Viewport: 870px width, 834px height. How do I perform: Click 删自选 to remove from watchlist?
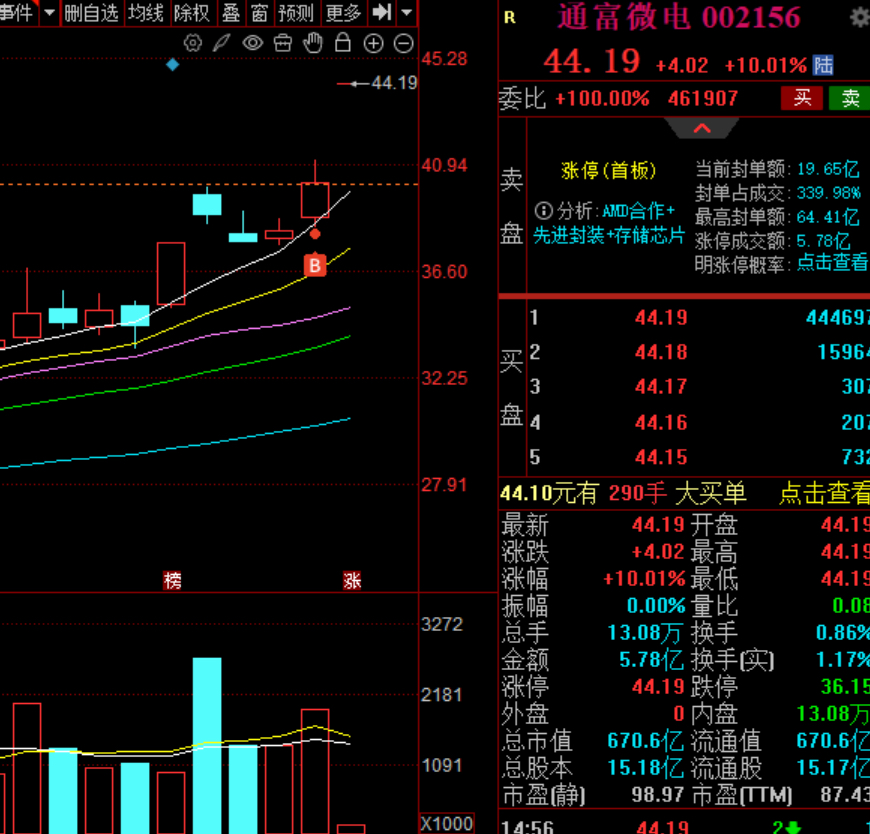pos(92,12)
